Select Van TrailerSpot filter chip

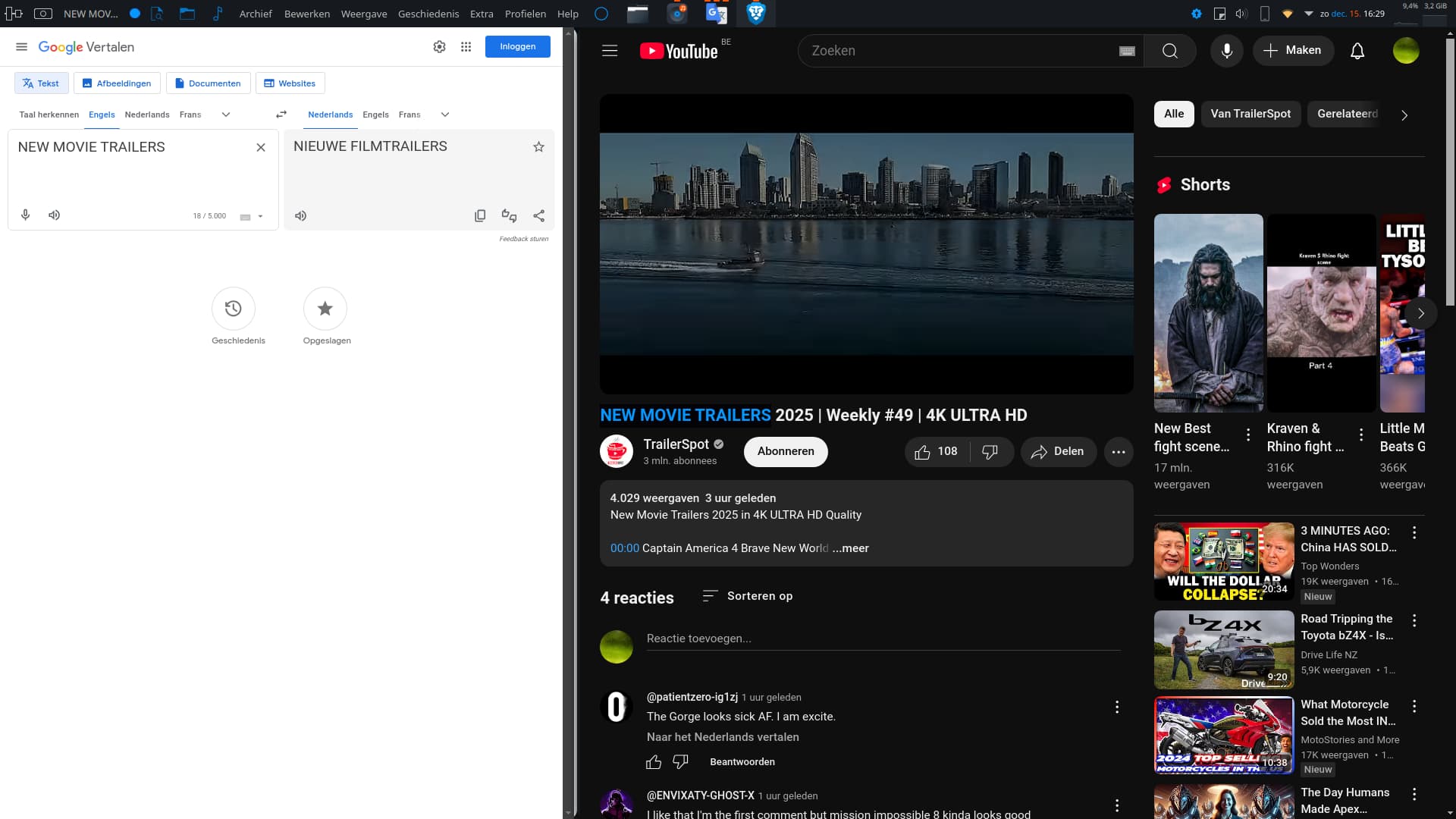click(1250, 114)
